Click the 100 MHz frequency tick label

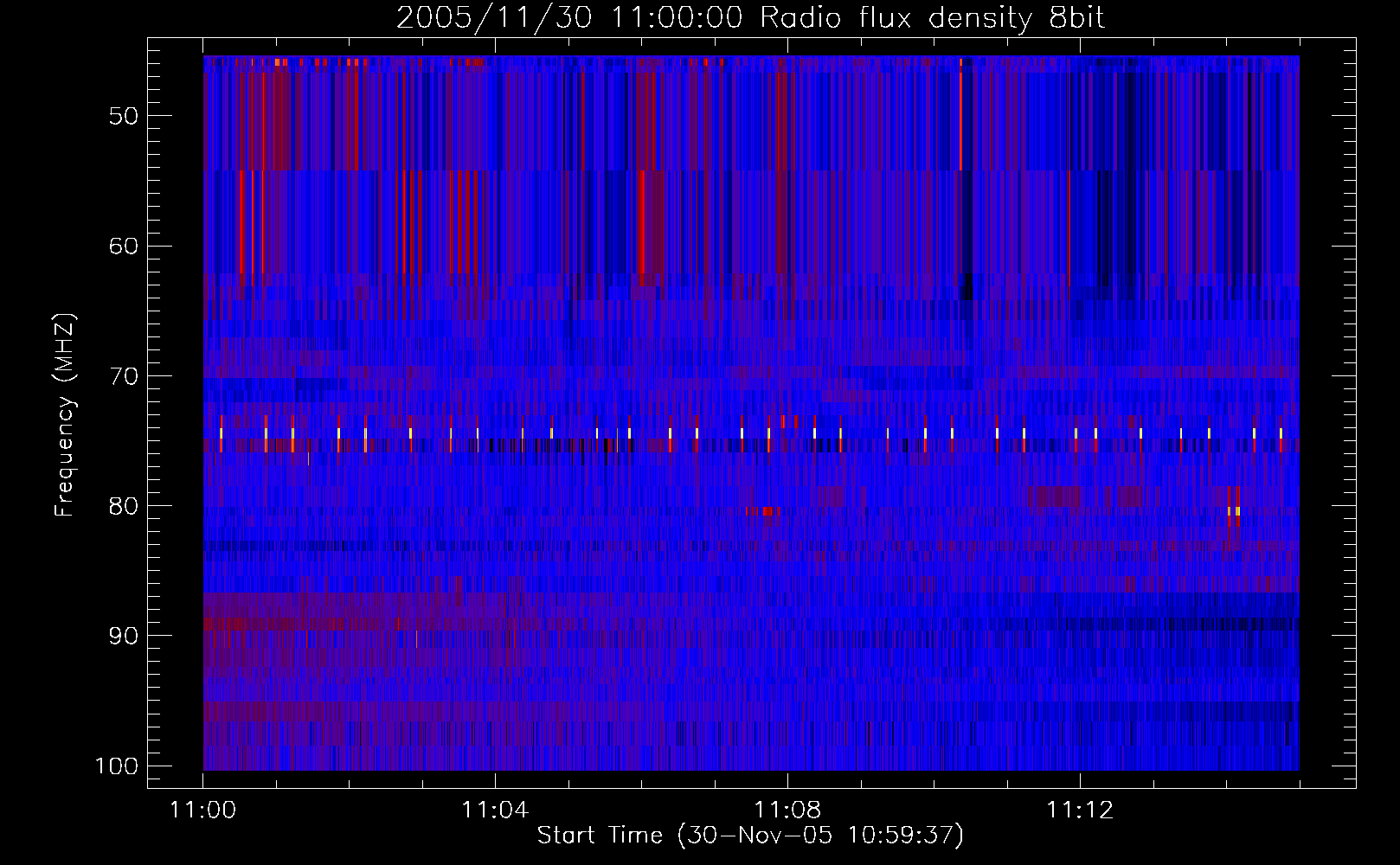(x=117, y=766)
